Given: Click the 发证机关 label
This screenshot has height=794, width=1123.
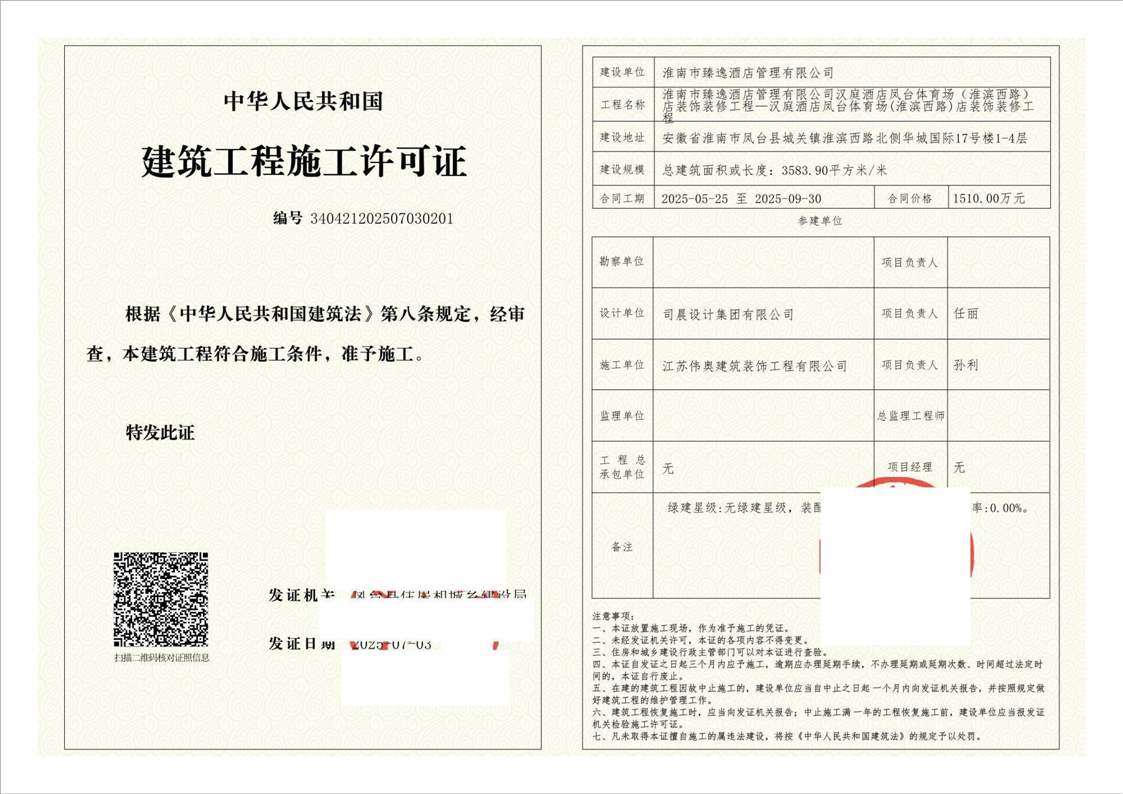Looking at the screenshot, I should point(302,595).
